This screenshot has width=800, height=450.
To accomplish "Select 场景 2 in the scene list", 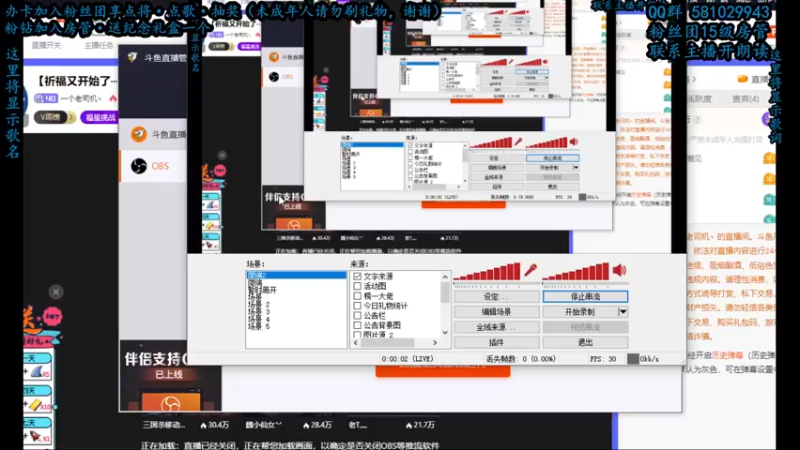I will click(259, 305).
